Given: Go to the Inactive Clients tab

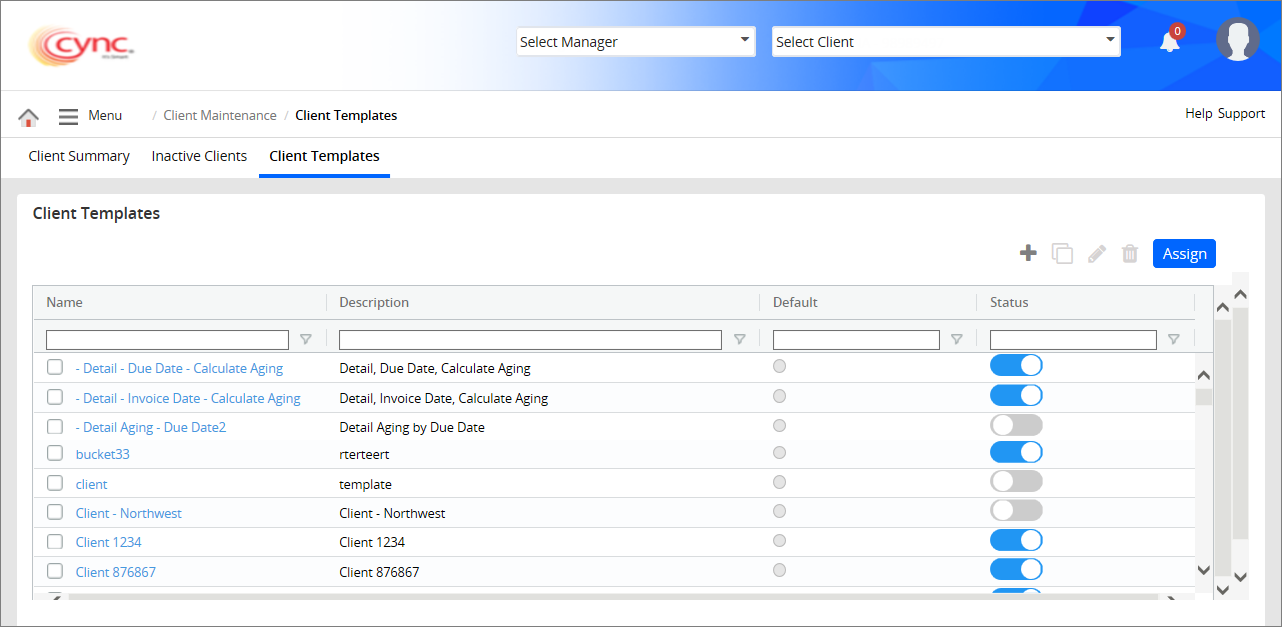Looking at the screenshot, I should [x=199, y=156].
